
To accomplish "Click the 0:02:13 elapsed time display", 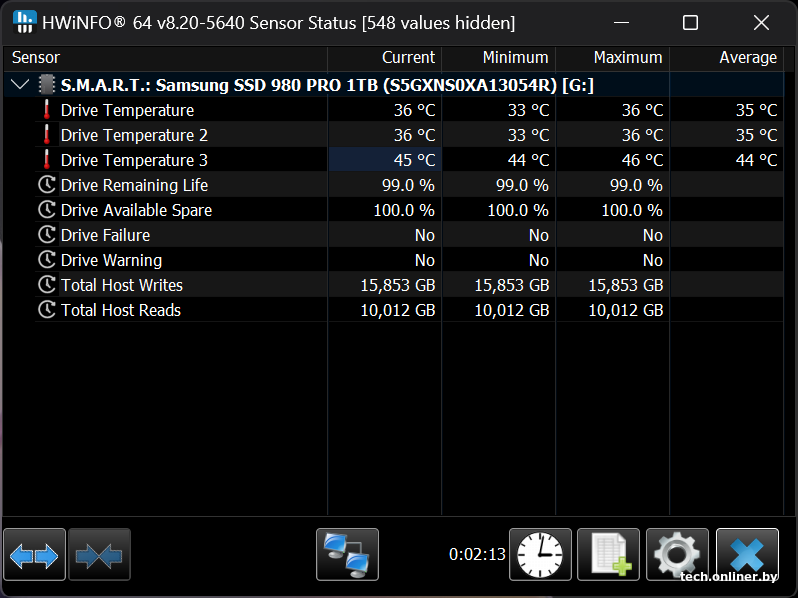I will 477,554.
